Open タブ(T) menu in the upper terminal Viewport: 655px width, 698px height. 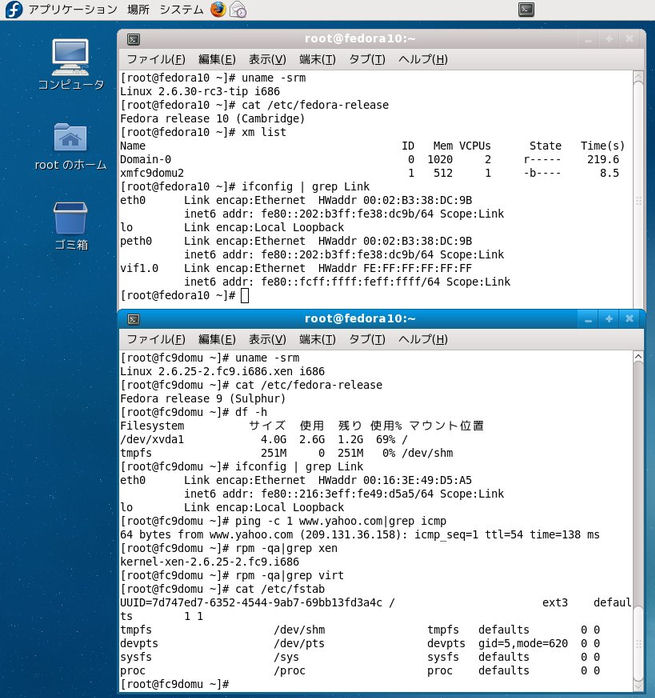tap(367, 59)
